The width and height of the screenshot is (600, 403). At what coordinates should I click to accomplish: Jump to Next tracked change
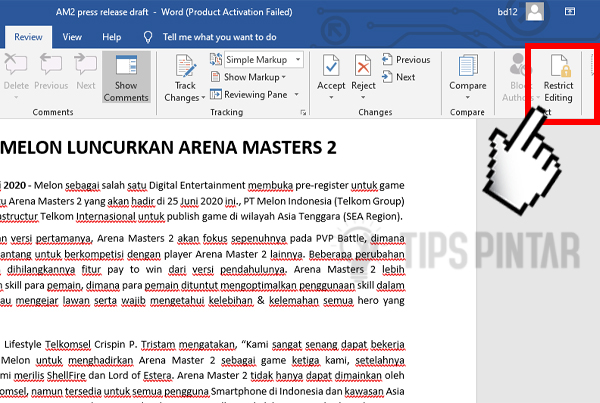point(399,77)
